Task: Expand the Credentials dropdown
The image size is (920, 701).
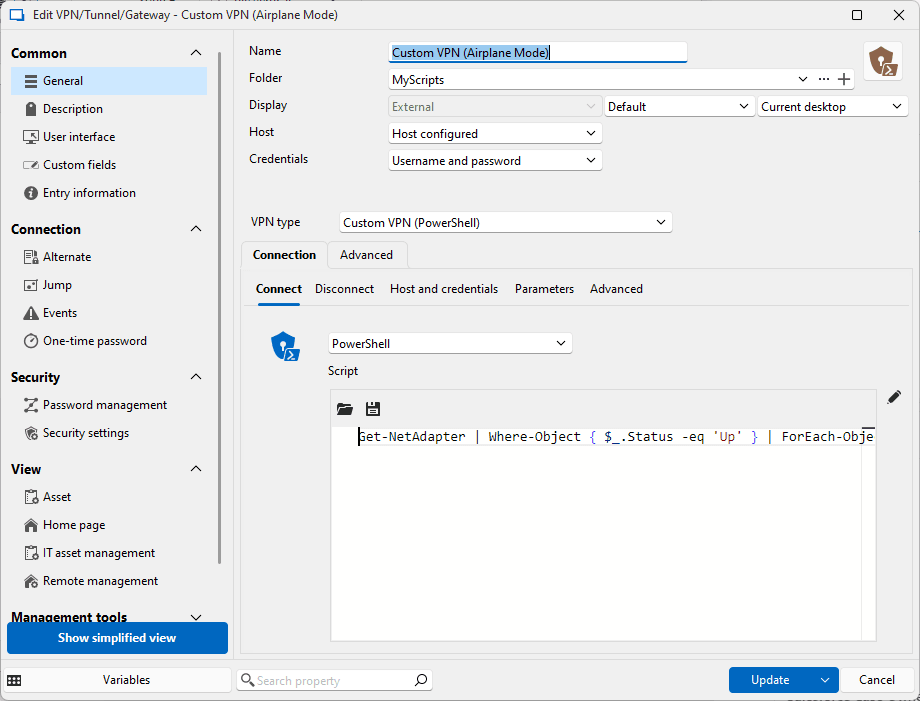Action: coord(495,160)
